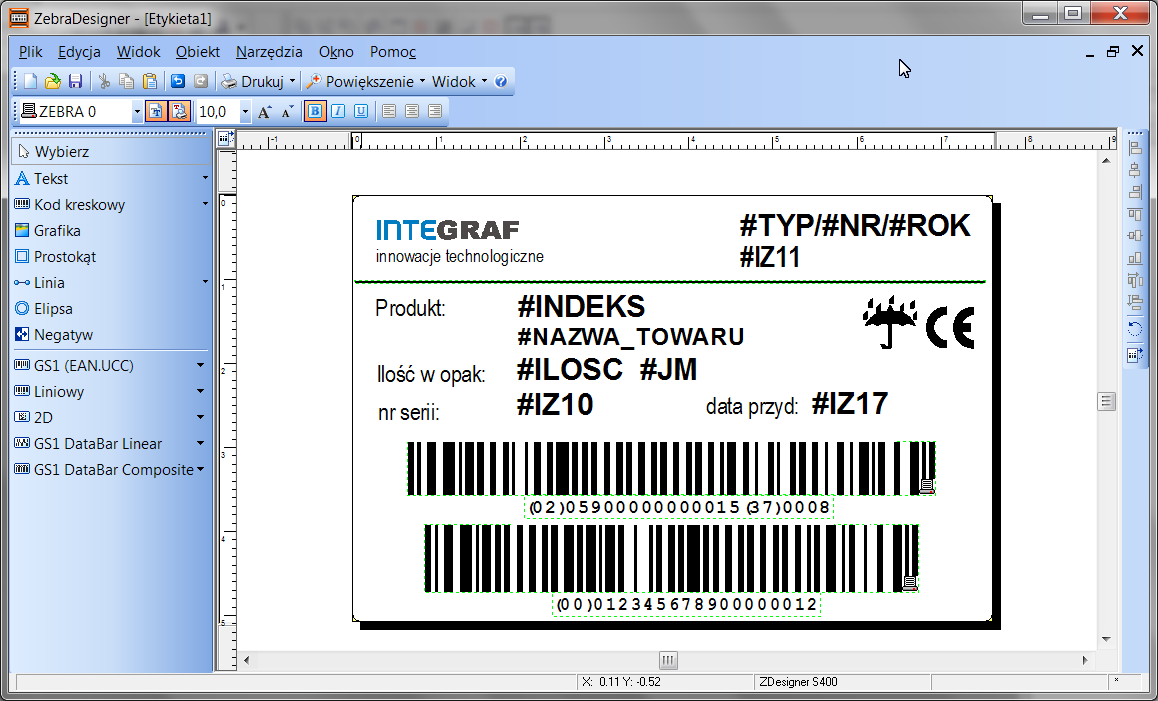Expand the Drukuj print options arrow
The image size is (1158, 701).
[x=292, y=81]
